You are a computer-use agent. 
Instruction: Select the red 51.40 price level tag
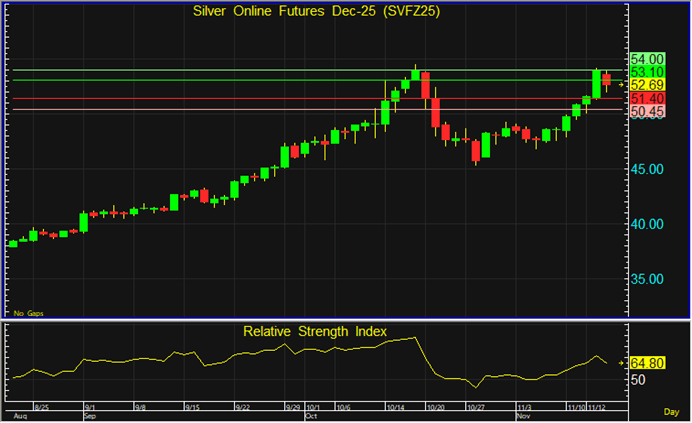tap(647, 99)
